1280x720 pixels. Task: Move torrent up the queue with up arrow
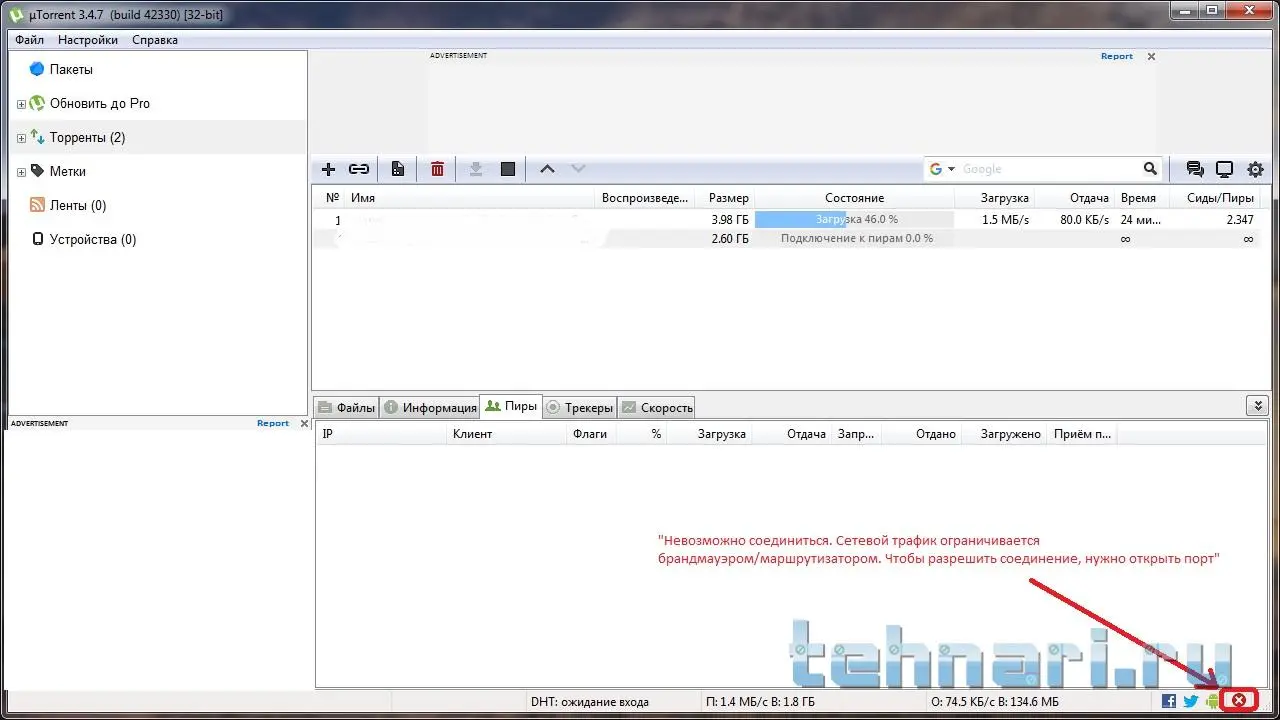pyautogui.click(x=547, y=169)
